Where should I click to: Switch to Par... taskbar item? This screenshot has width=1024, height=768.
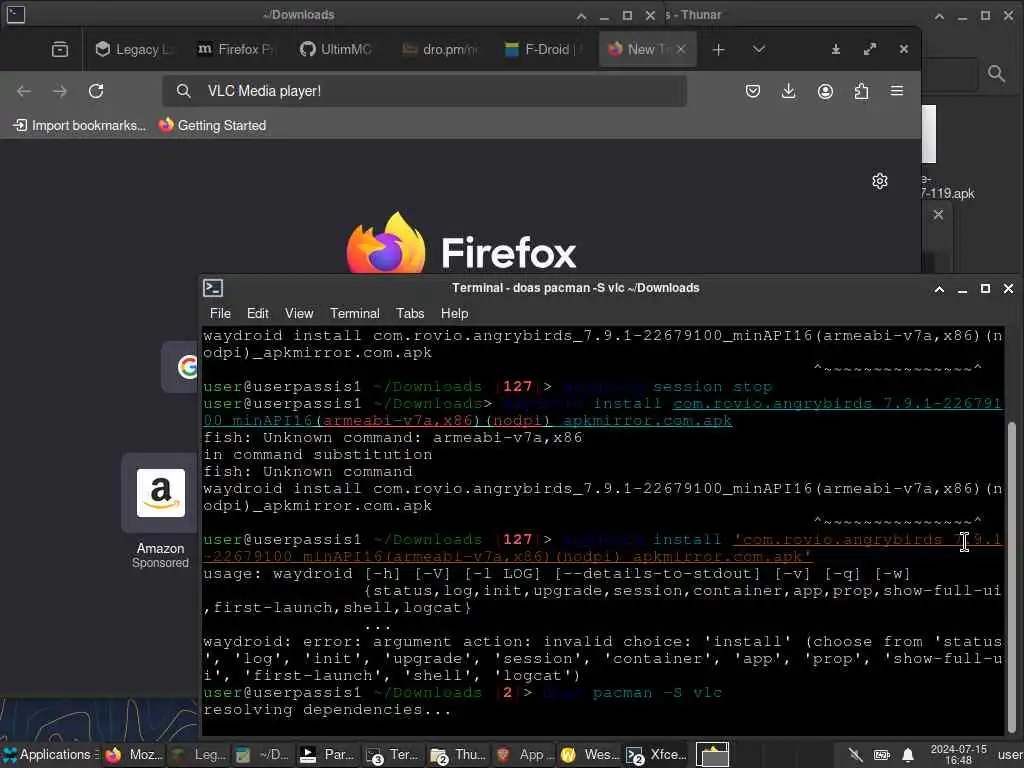point(328,755)
